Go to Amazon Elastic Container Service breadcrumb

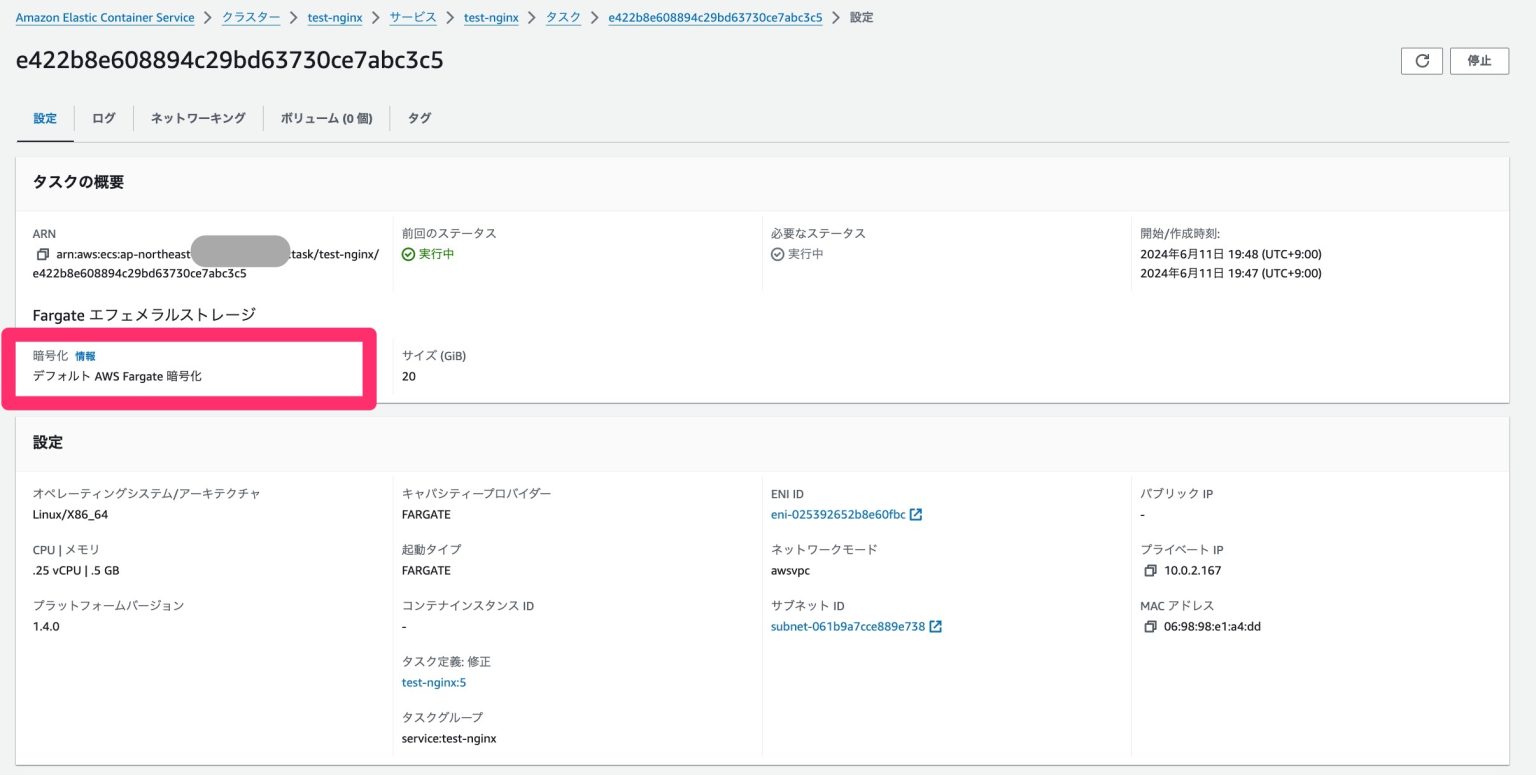point(104,17)
